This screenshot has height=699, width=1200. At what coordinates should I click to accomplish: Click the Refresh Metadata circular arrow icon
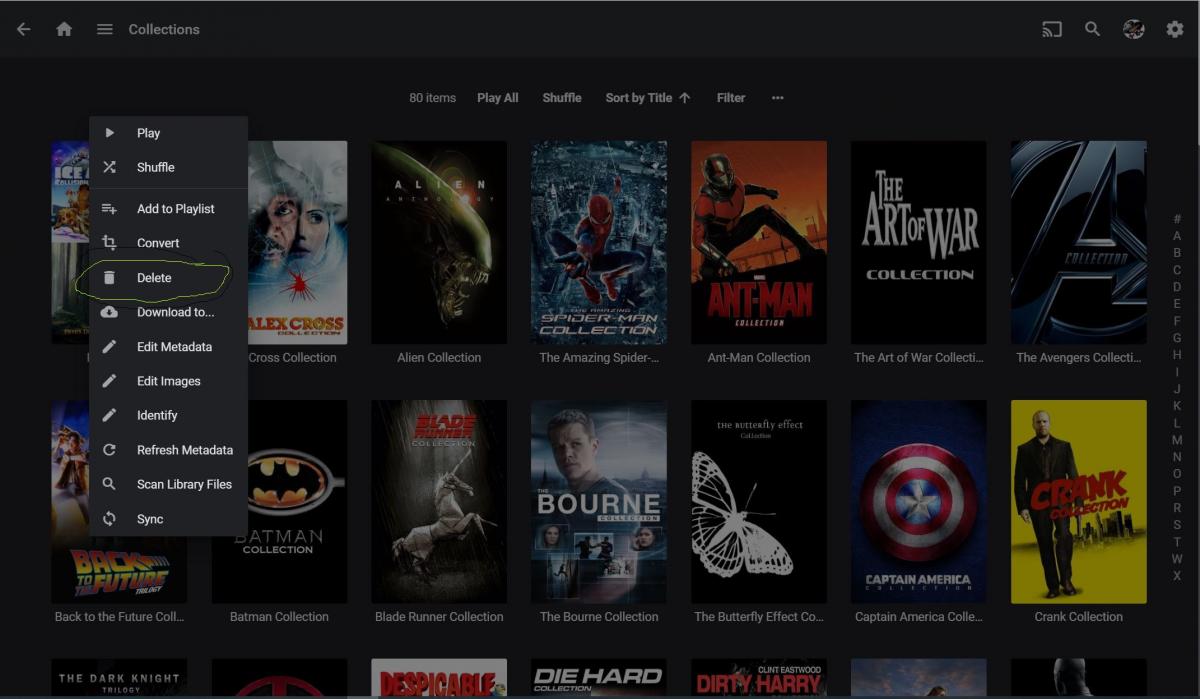[110, 450]
